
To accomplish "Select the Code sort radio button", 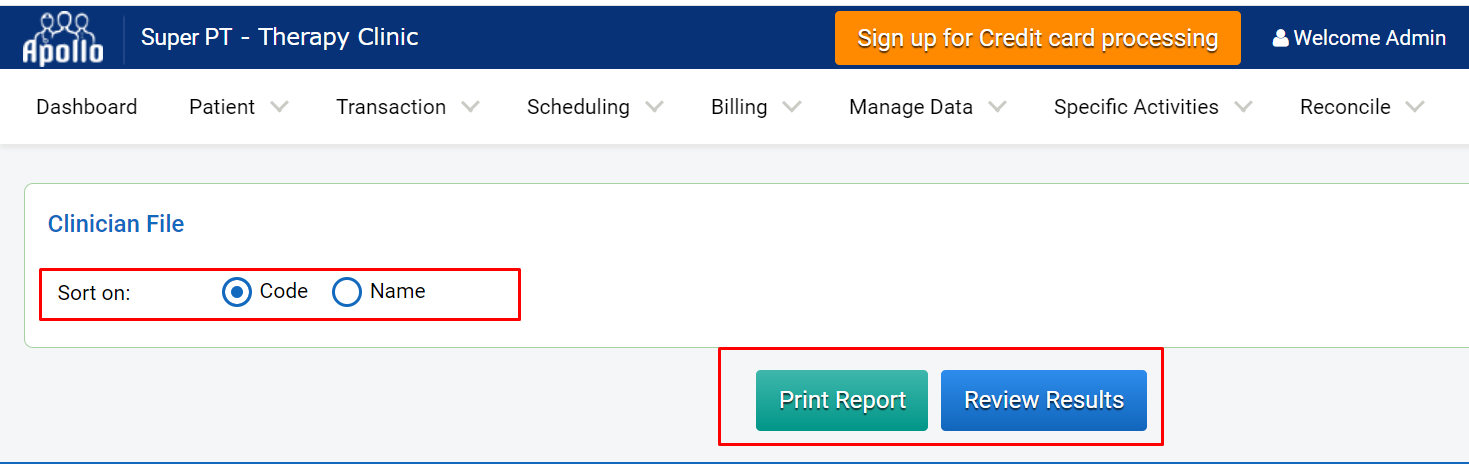I will coord(237,292).
